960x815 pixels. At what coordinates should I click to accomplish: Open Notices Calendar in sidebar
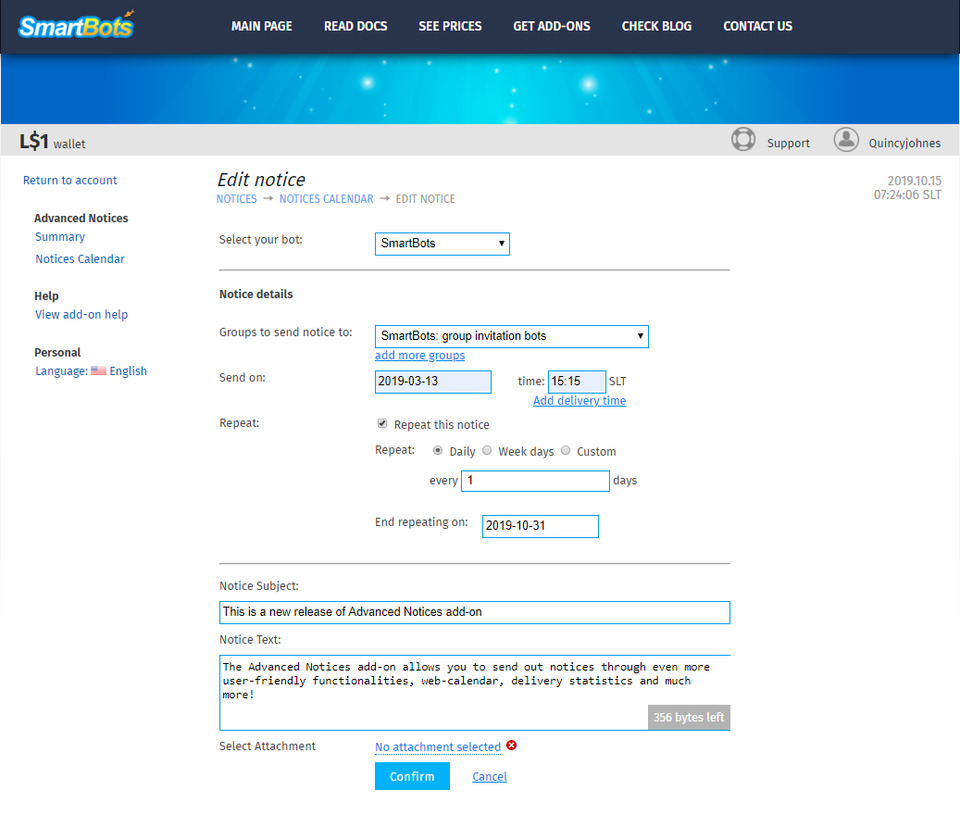tap(80, 259)
